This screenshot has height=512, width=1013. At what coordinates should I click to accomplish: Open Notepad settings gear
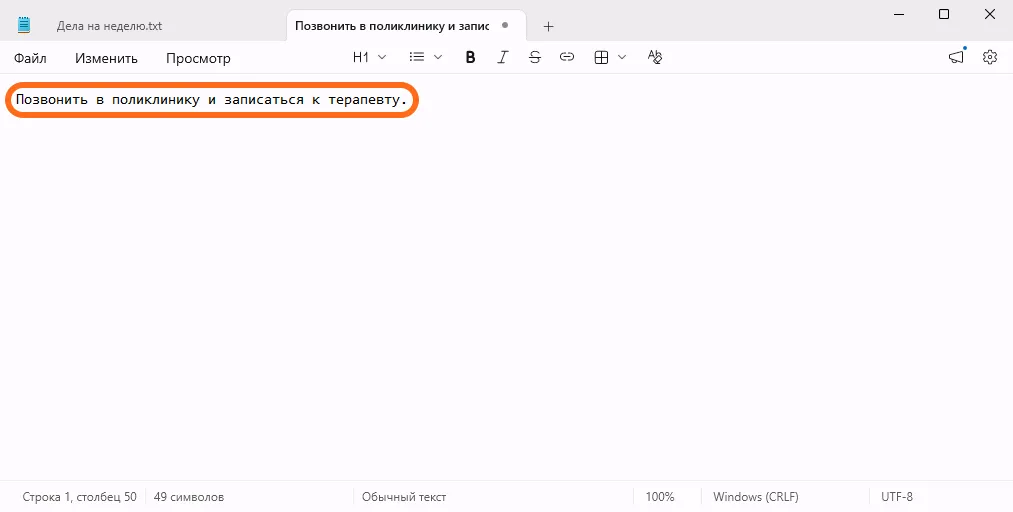990,57
